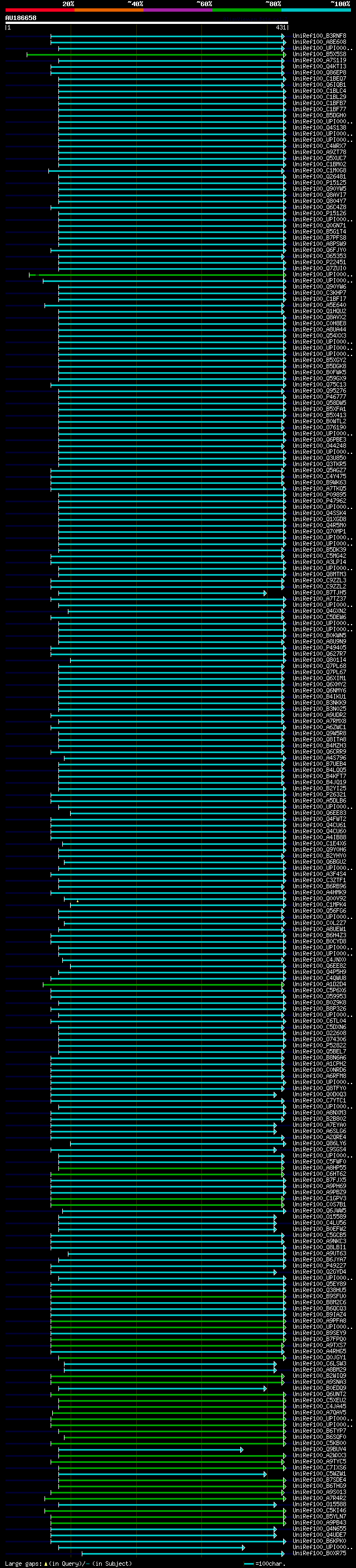Click the short cyan bar for UniRef100_B7TJH5

[x=162, y=593]
